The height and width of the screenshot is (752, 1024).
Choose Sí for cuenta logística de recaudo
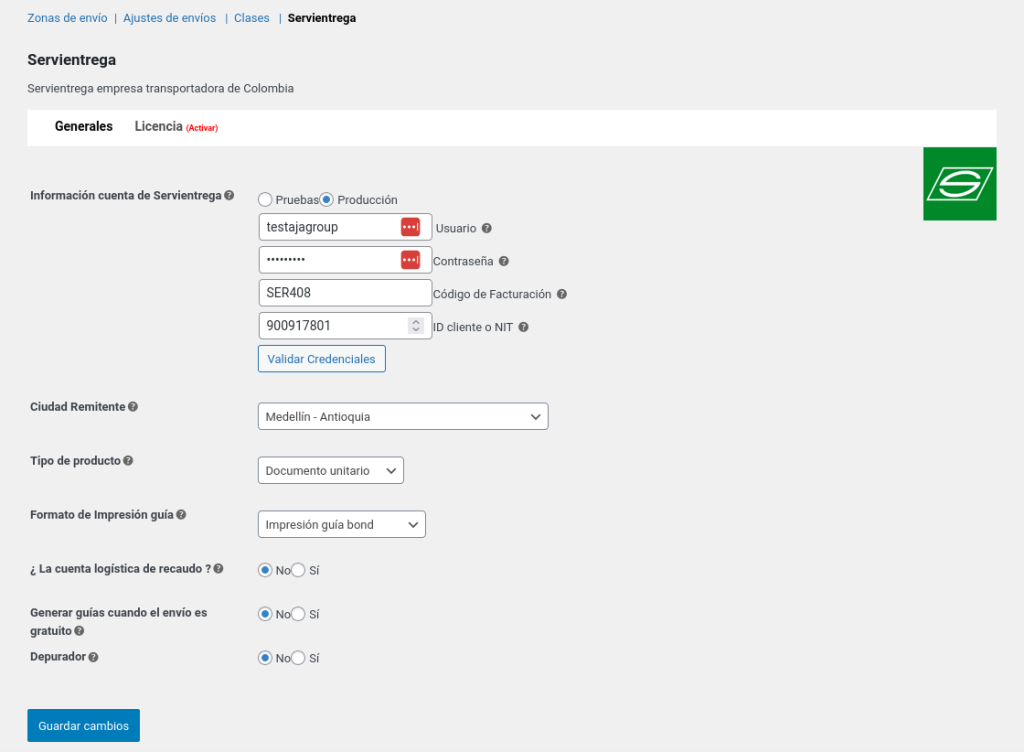pos(298,571)
